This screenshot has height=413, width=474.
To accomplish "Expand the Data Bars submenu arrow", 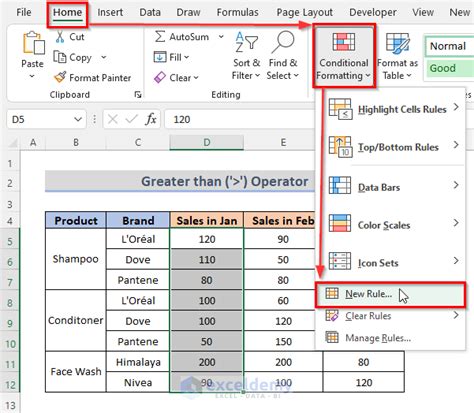I will 456,185.
